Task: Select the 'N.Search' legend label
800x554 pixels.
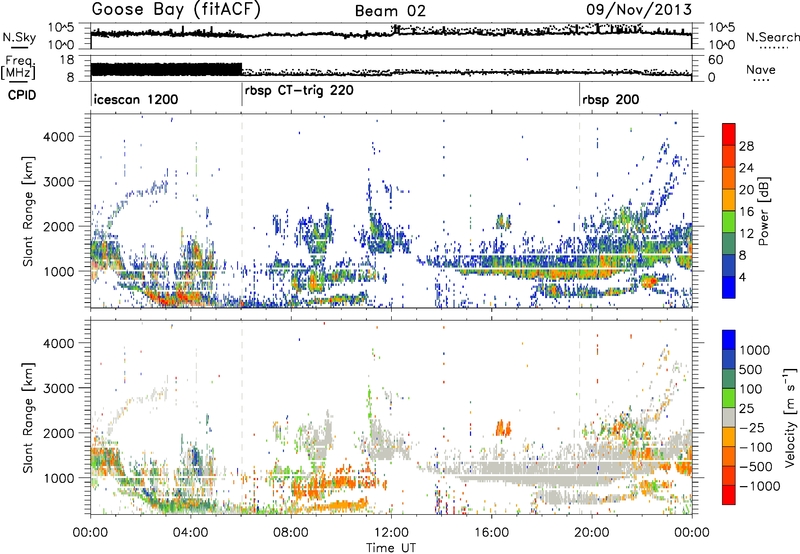Action: pyautogui.click(x=772, y=37)
